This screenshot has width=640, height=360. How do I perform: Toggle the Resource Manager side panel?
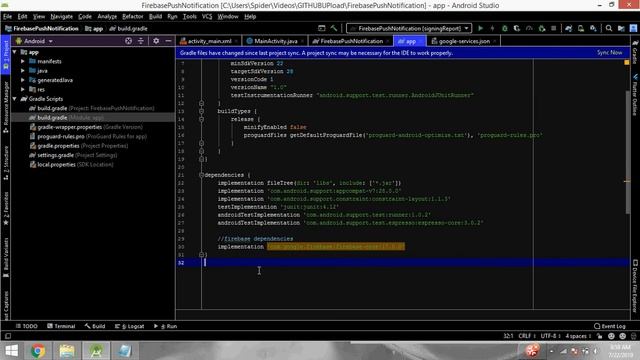tap(6, 107)
